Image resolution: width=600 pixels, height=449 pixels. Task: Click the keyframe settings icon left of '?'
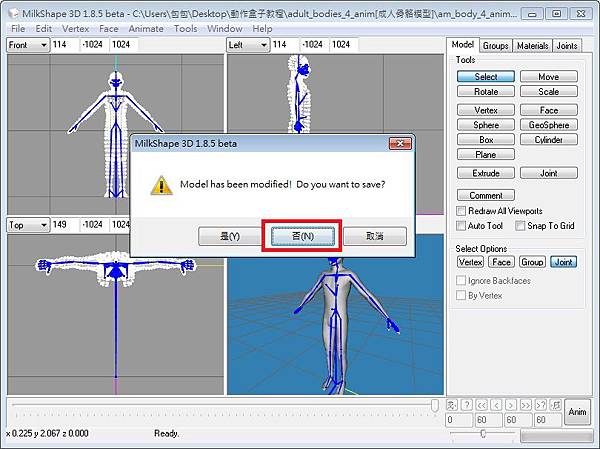click(x=452, y=405)
